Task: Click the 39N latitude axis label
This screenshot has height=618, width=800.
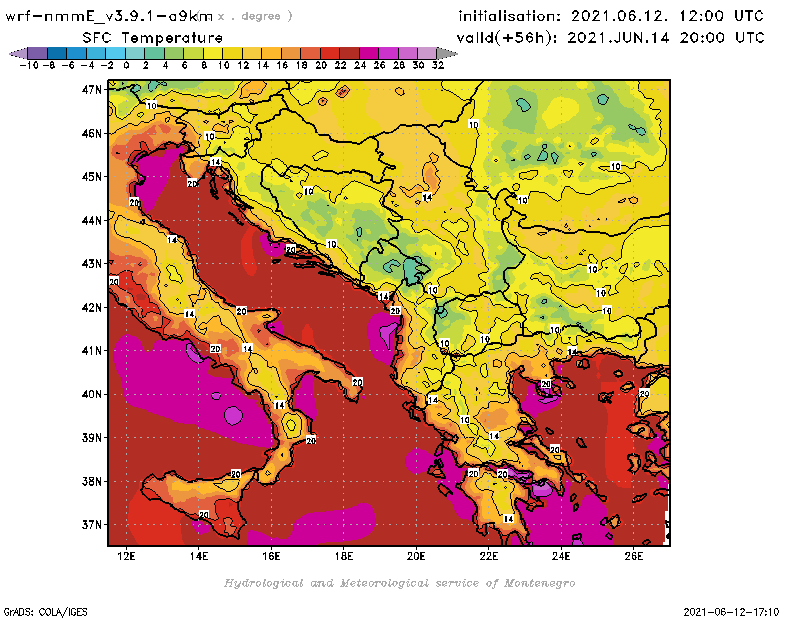Action: pyautogui.click(x=92, y=437)
